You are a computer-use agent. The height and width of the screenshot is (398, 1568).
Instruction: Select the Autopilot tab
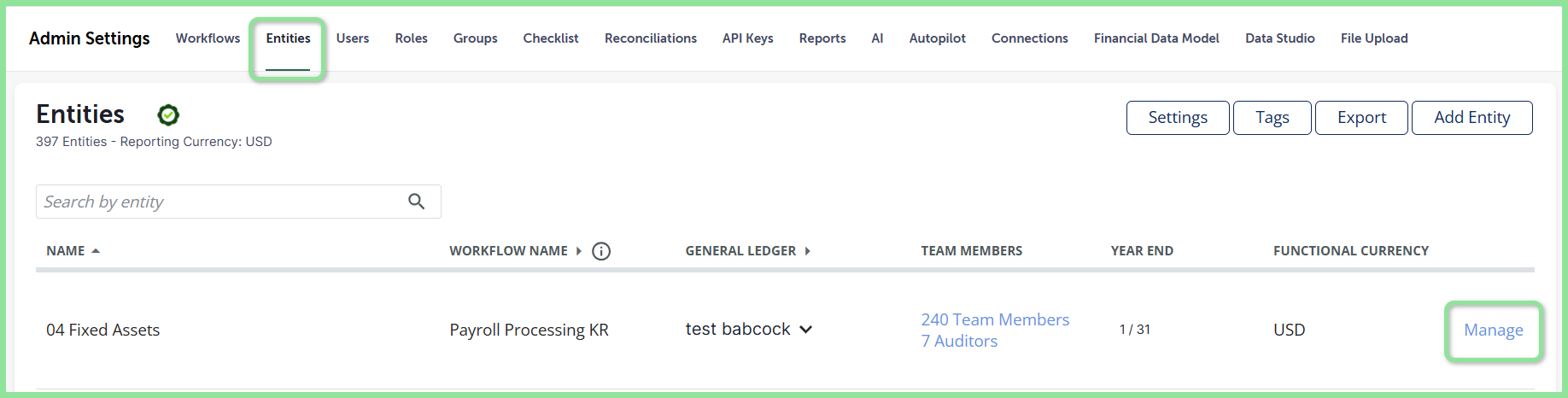[x=937, y=38]
